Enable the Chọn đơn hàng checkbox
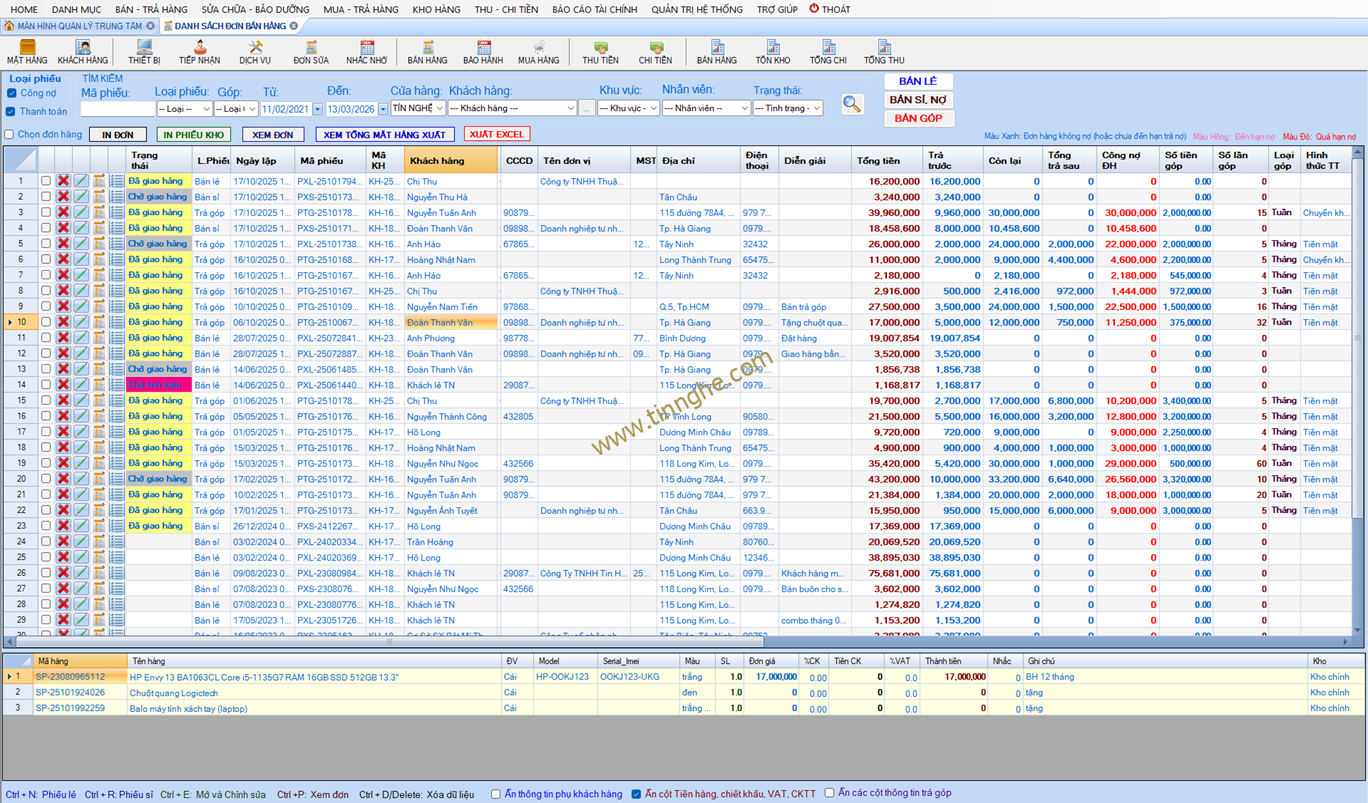Screen dimensions: 1368x803 9,135
